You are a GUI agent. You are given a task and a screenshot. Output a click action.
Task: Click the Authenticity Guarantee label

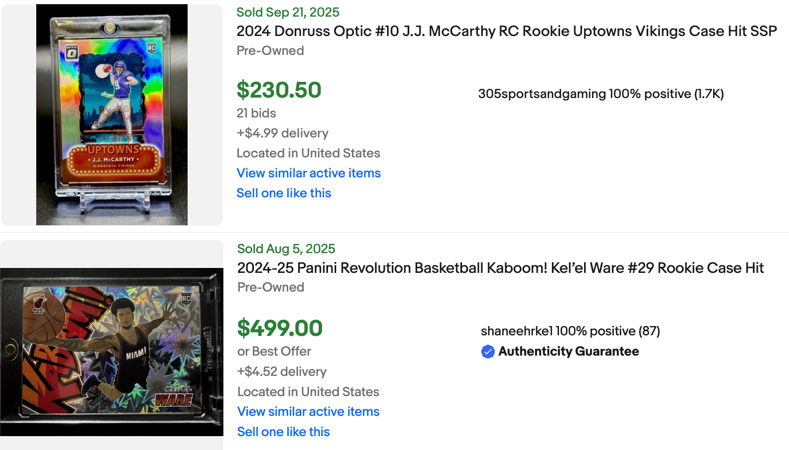(568, 352)
